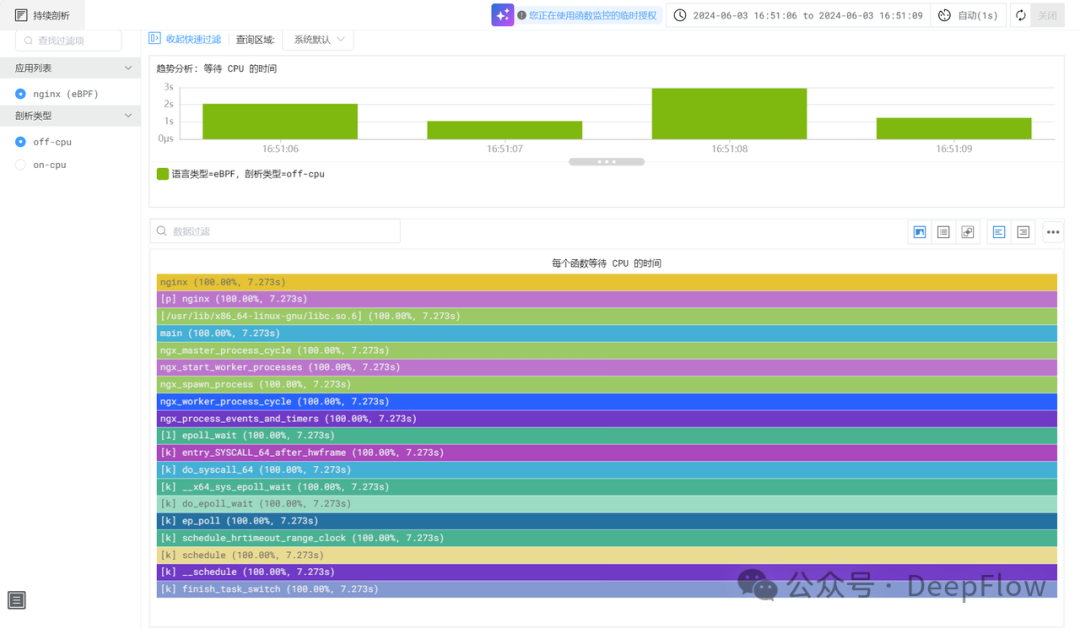Click the overlapping squares compare view icon
Image resolution: width=1080 pixels, height=629 pixels.
tap(967, 232)
